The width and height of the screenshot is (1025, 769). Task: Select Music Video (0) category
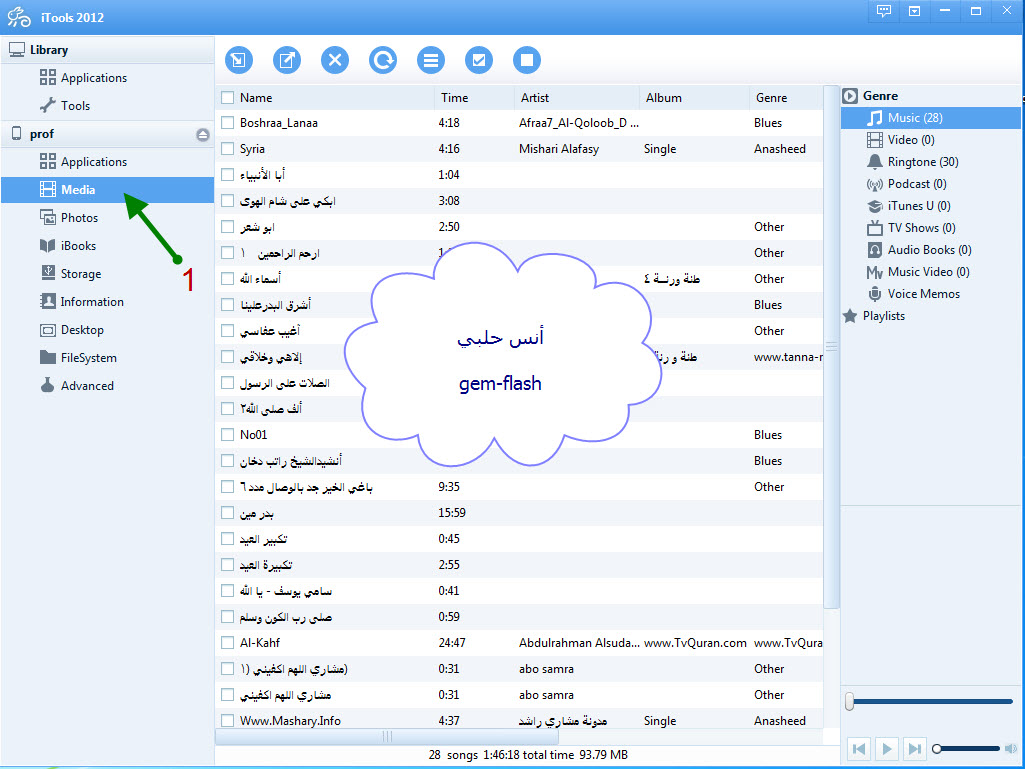918,272
